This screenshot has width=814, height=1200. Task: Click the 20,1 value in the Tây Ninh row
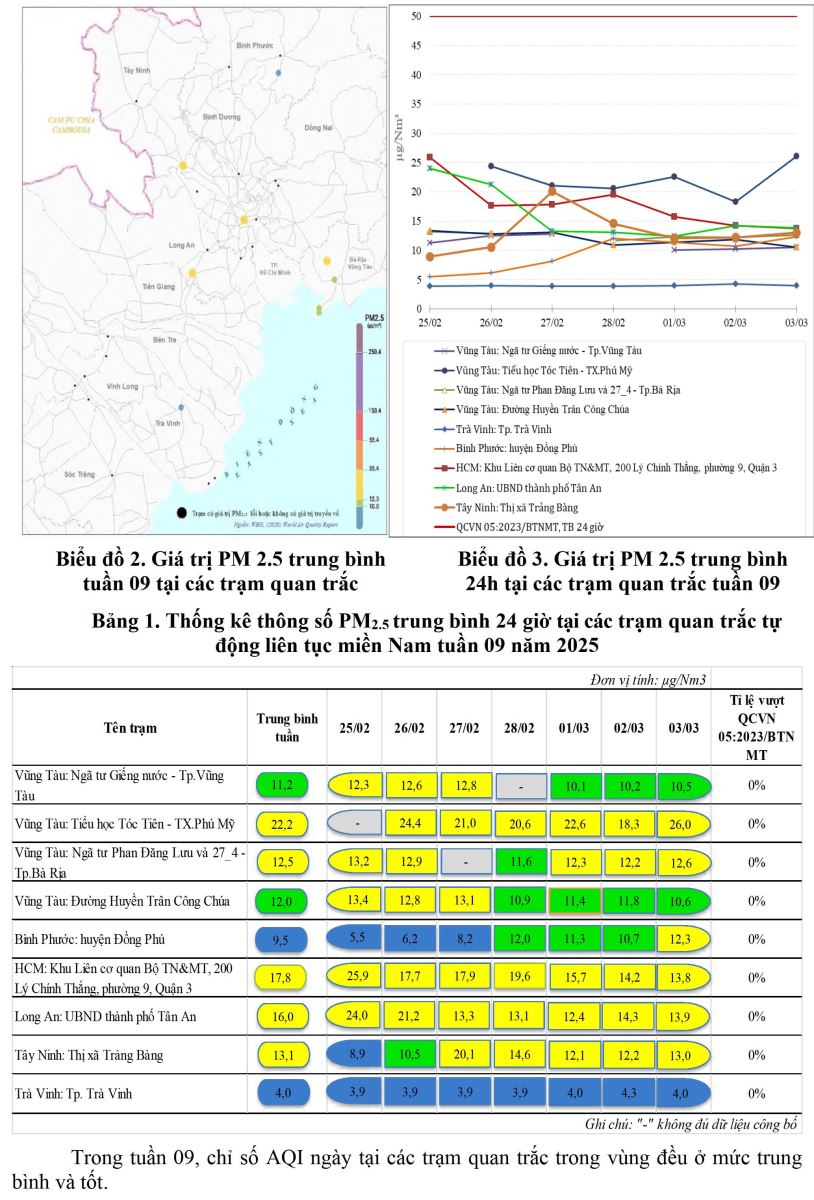coord(467,1054)
